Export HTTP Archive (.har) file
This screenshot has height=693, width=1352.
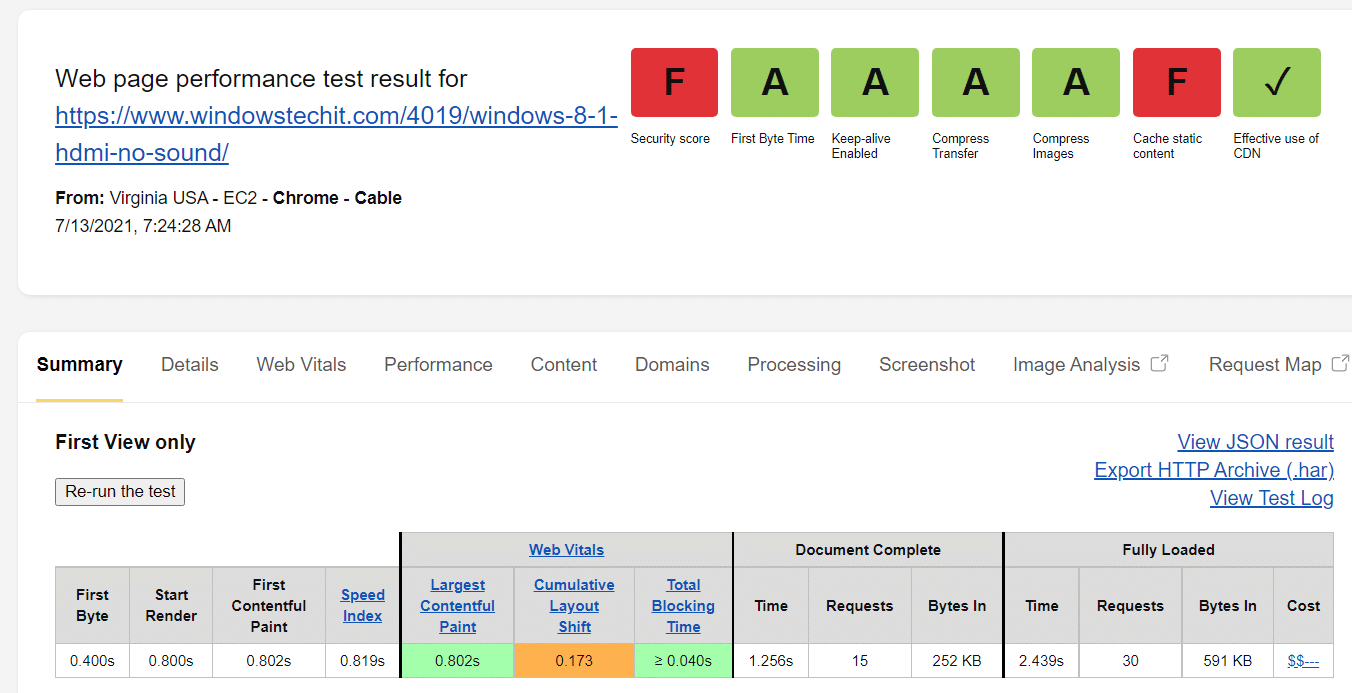click(x=1214, y=470)
